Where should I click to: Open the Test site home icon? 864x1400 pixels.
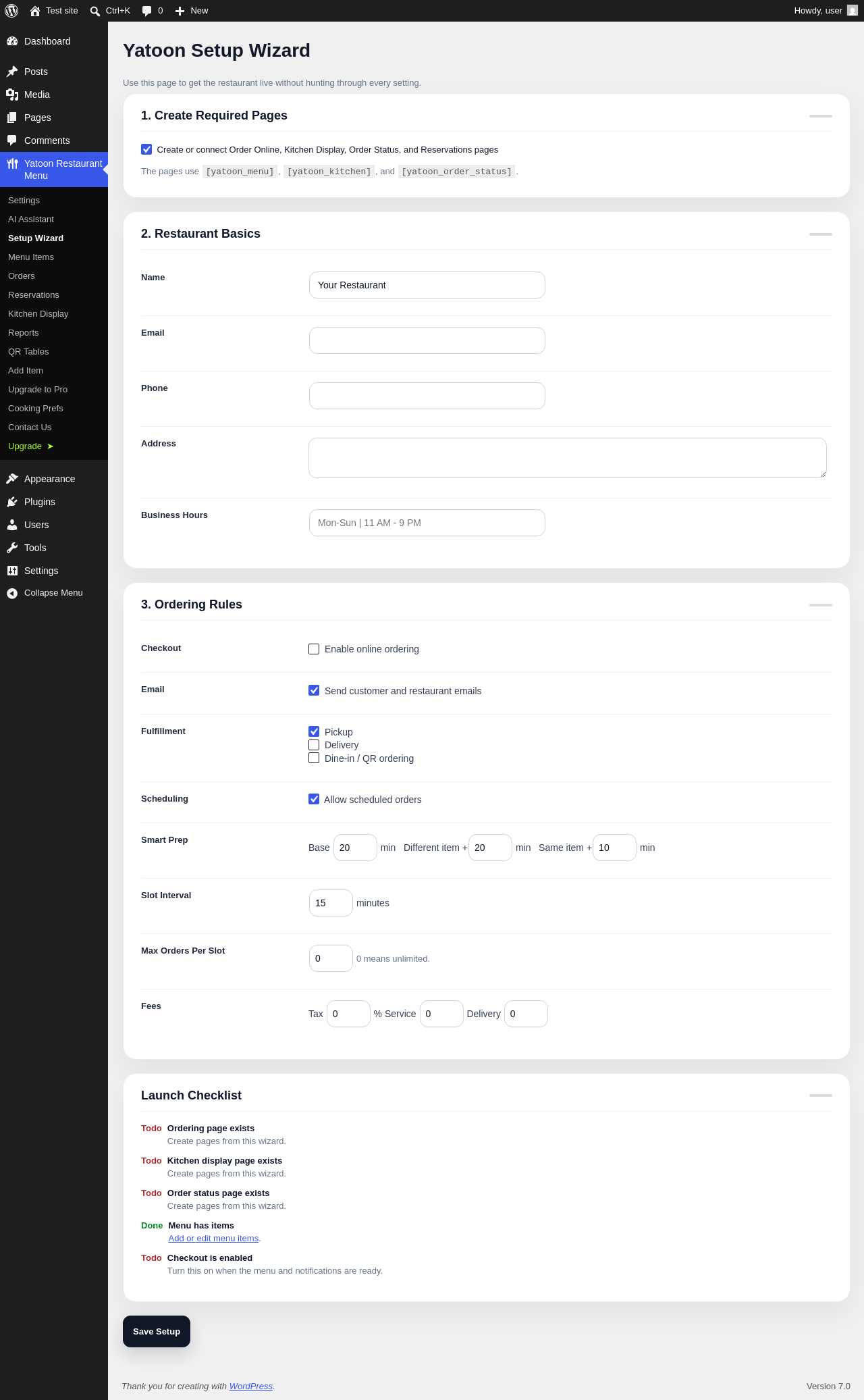[35, 11]
